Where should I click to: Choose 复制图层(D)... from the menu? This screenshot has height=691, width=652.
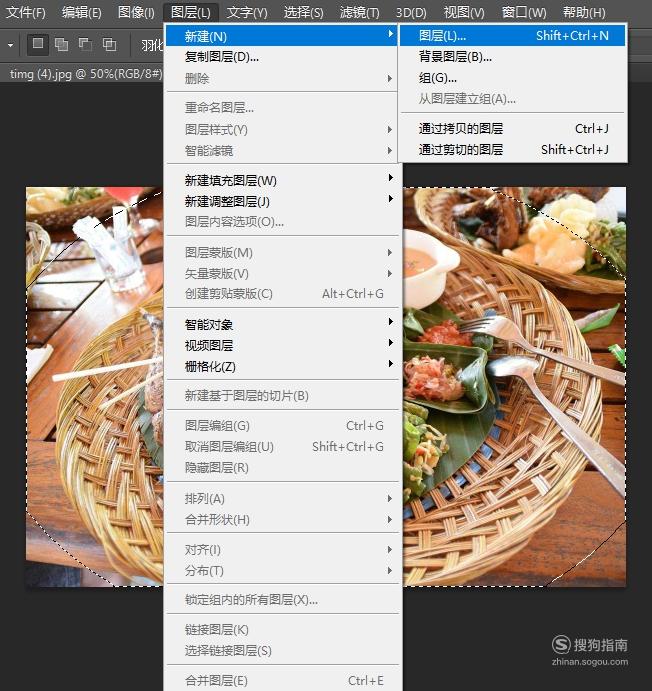(282, 57)
